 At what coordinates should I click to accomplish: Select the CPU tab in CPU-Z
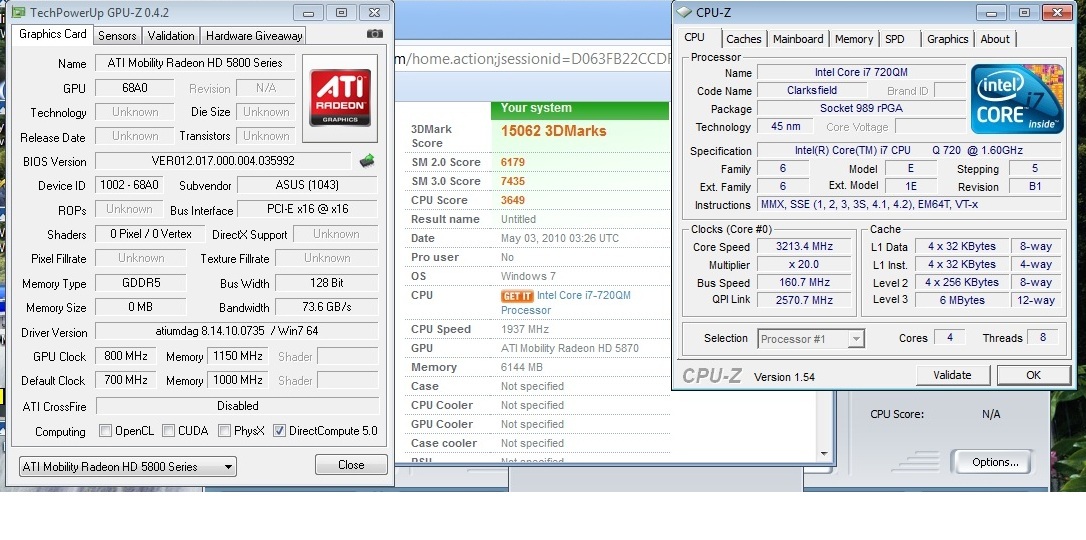[x=695, y=37]
